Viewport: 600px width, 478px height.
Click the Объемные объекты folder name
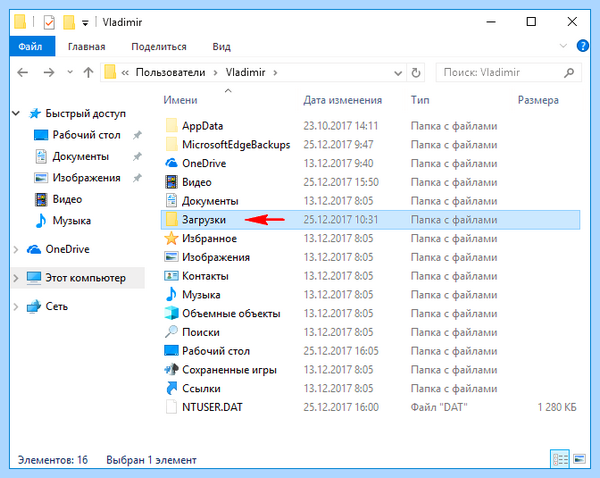pos(231,313)
